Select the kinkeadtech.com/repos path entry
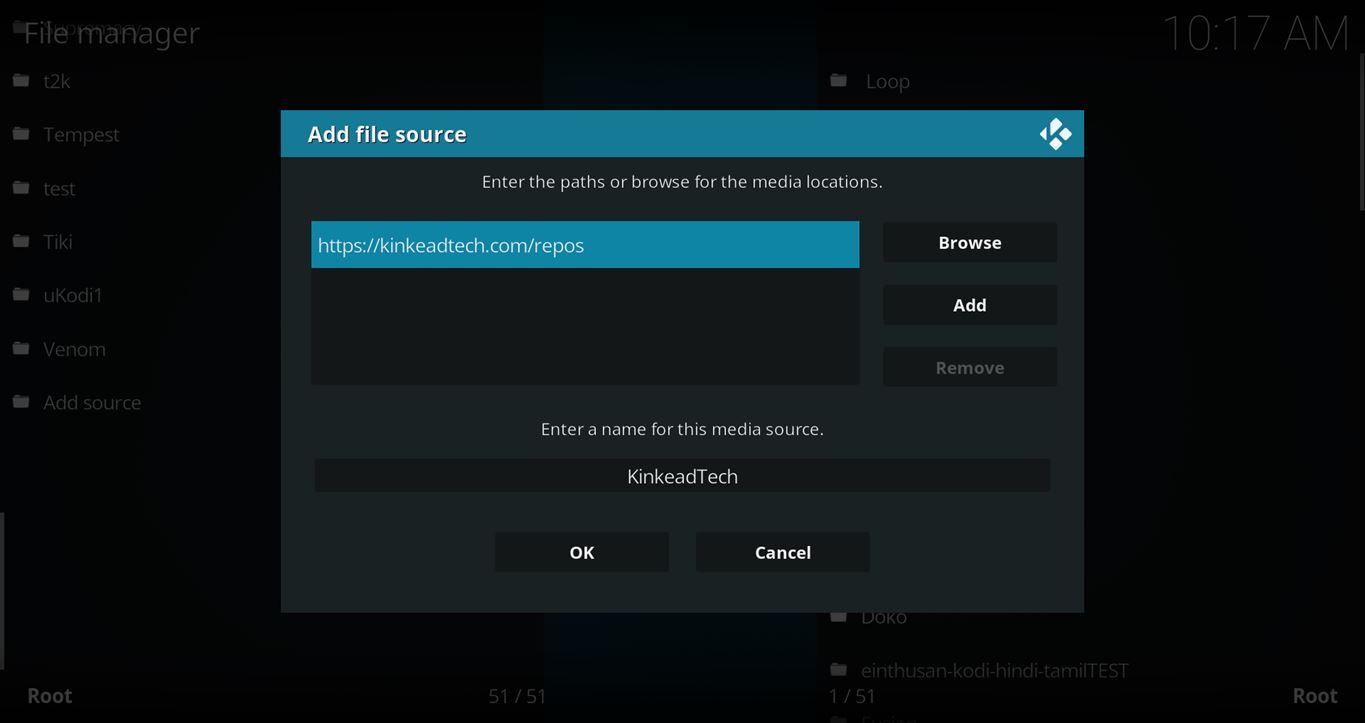Screen dimensions: 1365x723 click(x=584, y=245)
